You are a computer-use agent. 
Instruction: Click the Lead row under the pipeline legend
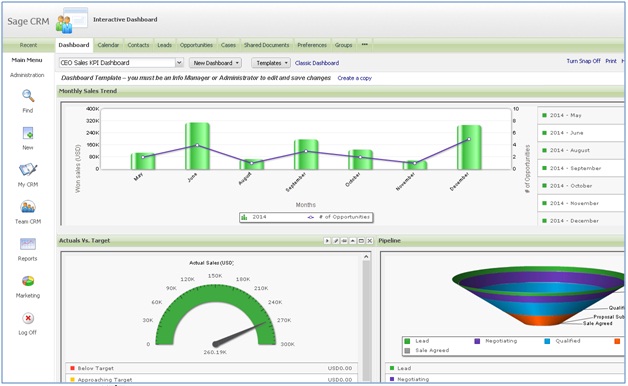pyautogui.click(x=505, y=368)
